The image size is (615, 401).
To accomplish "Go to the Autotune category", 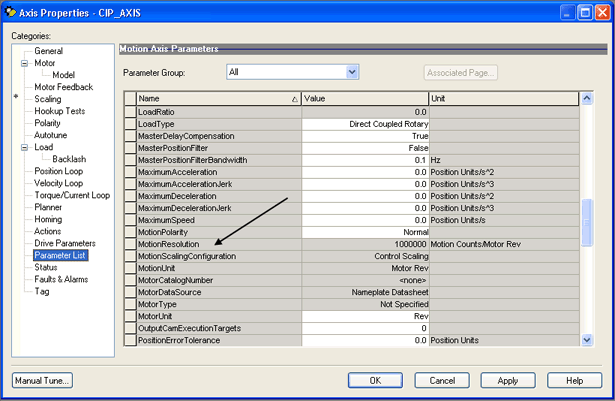I will point(52,135).
